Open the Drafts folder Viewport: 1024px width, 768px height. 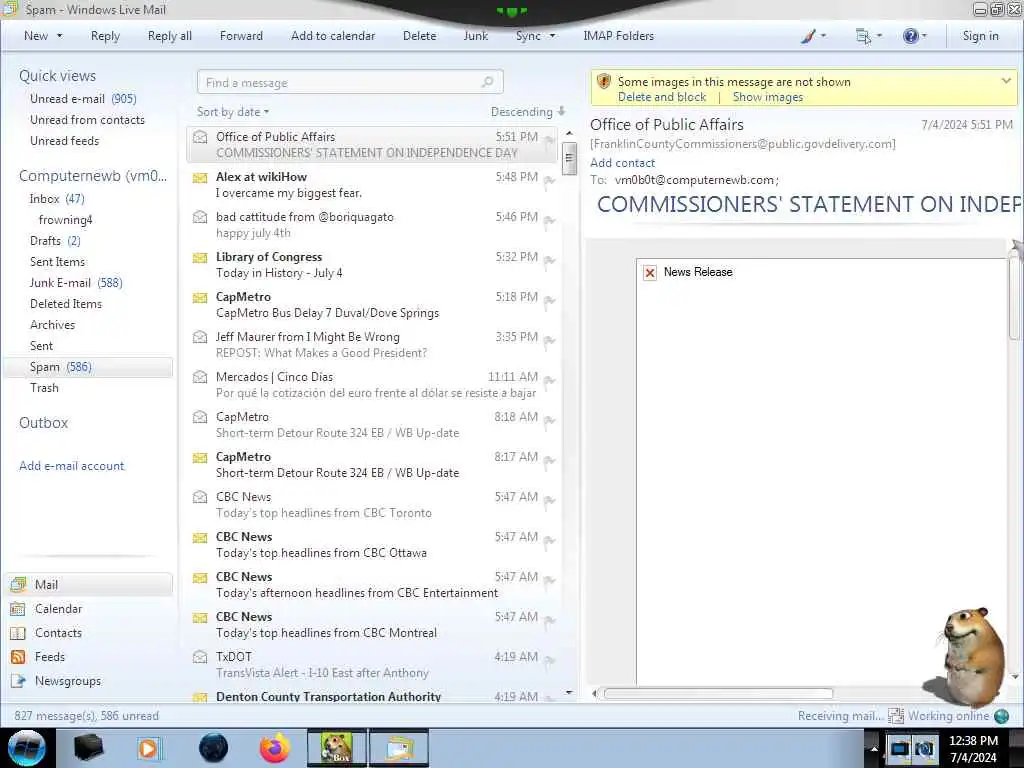(55, 241)
